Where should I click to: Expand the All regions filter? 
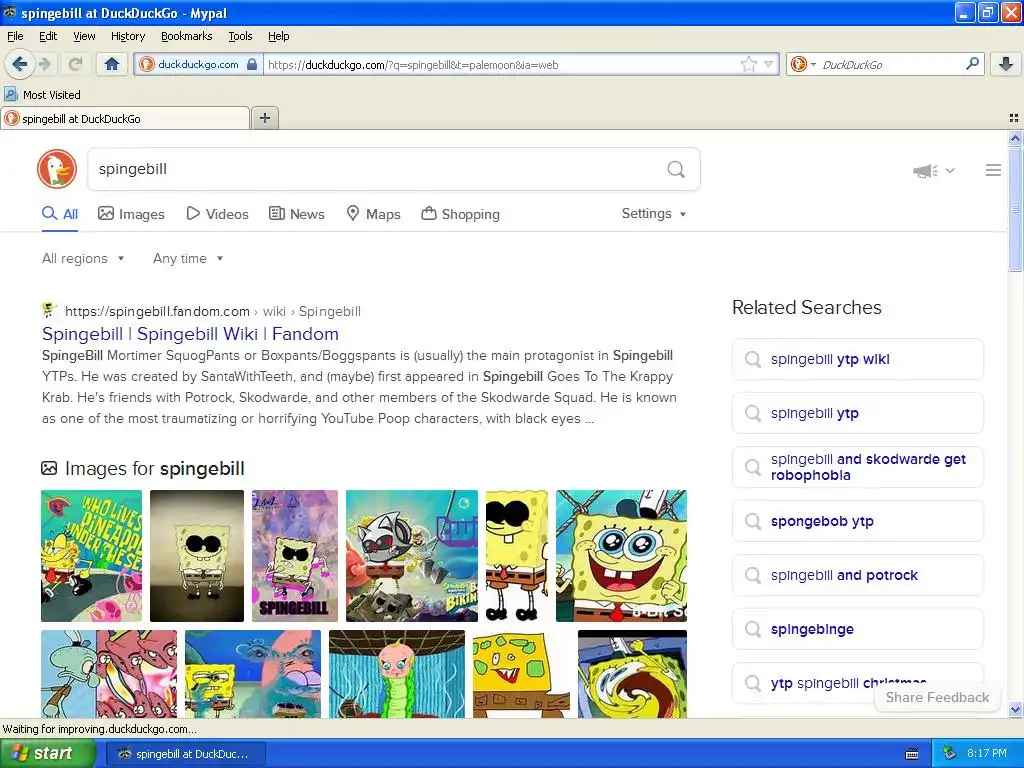(x=83, y=259)
